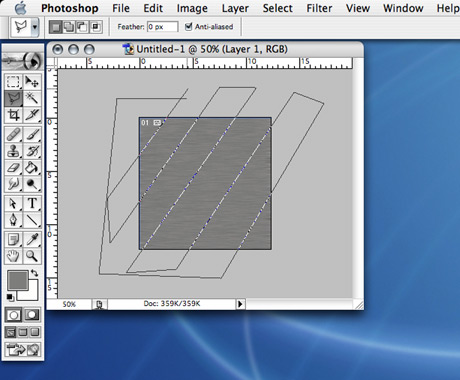Switch to Quick Mask mode
The width and height of the screenshot is (460, 380).
point(32,315)
